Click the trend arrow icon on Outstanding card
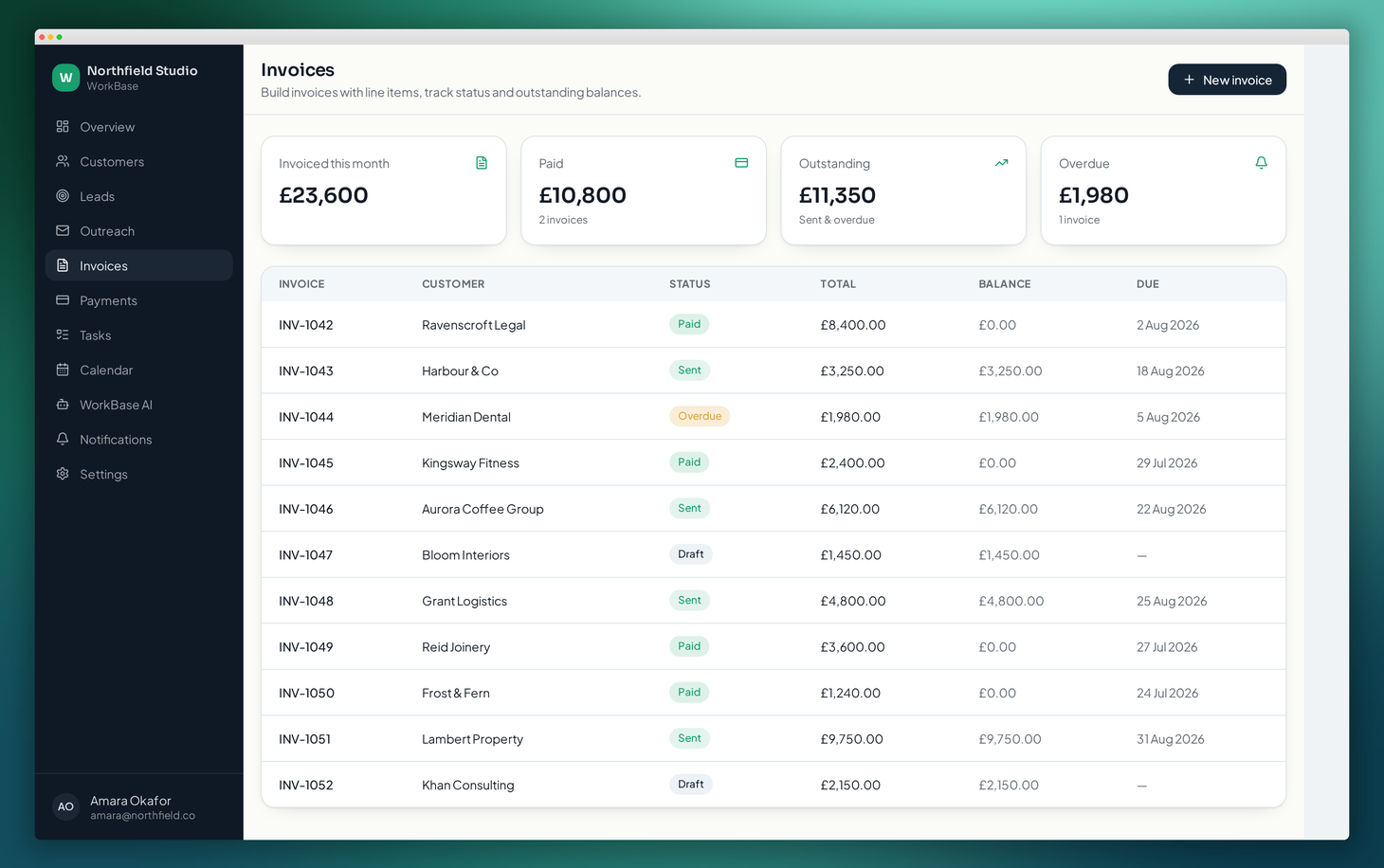Screen dimensions: 1384x868 1001,163
